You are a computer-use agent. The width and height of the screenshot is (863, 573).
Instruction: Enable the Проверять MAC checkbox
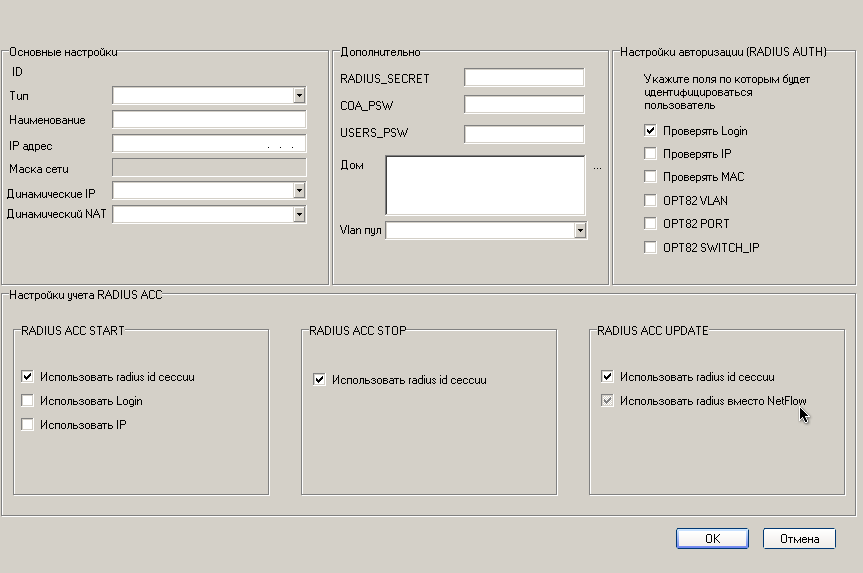tap(650, 177)
